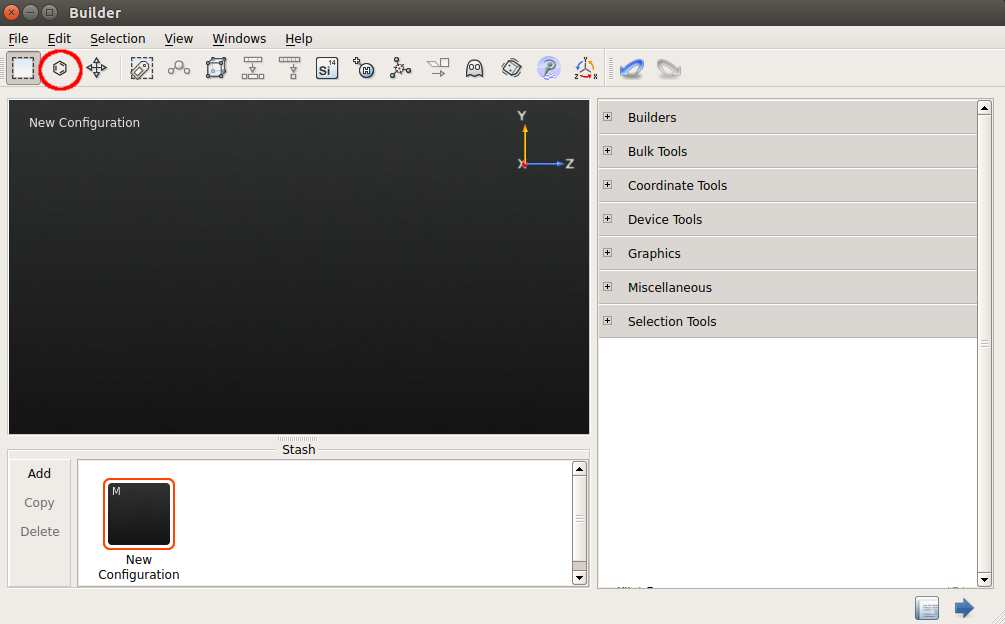Click the atom with radiating bonds icon
The width and height of the screenshot is (1005, 624).
(401, 68)
